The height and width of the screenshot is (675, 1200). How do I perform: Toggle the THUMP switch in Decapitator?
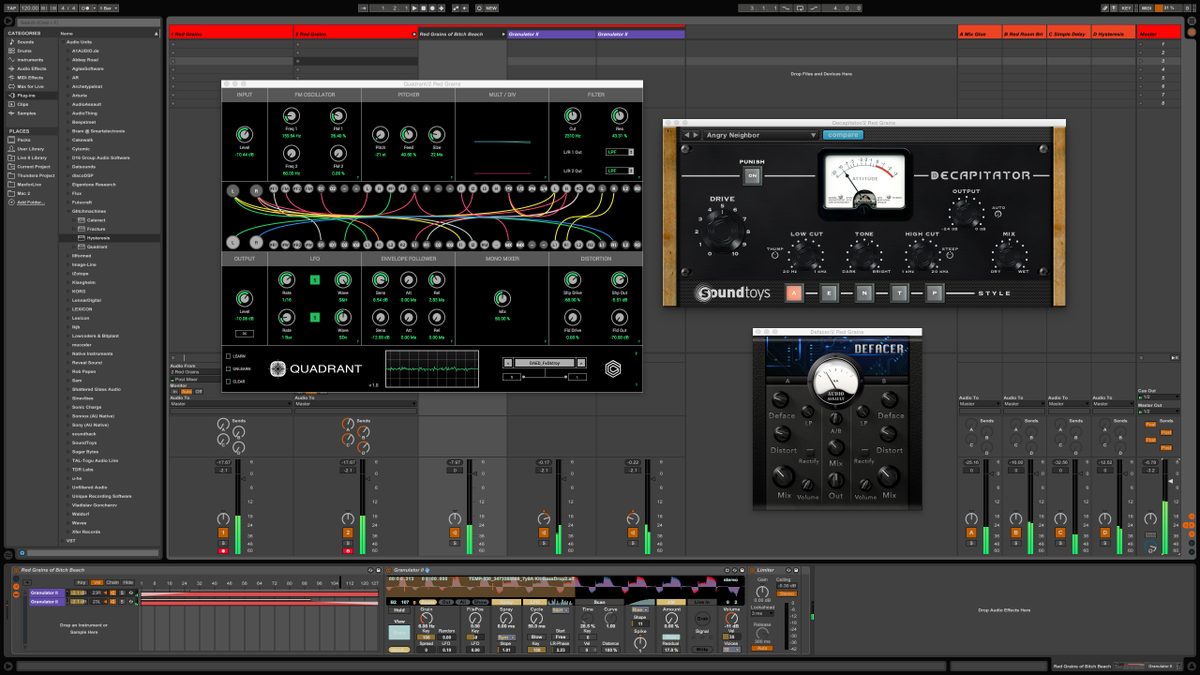[x=774, y=254]
